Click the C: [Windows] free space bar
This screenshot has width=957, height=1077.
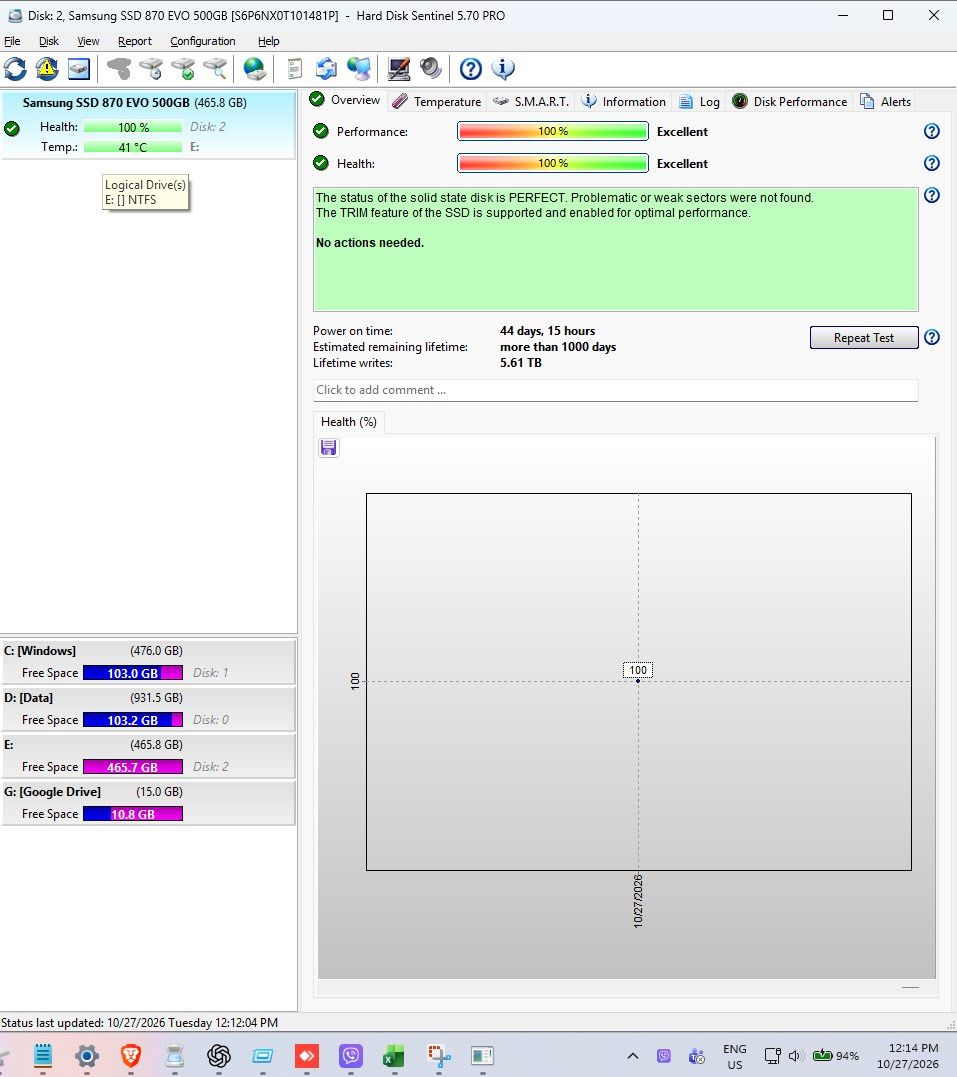pyautogui.click(x=133, y=673)
